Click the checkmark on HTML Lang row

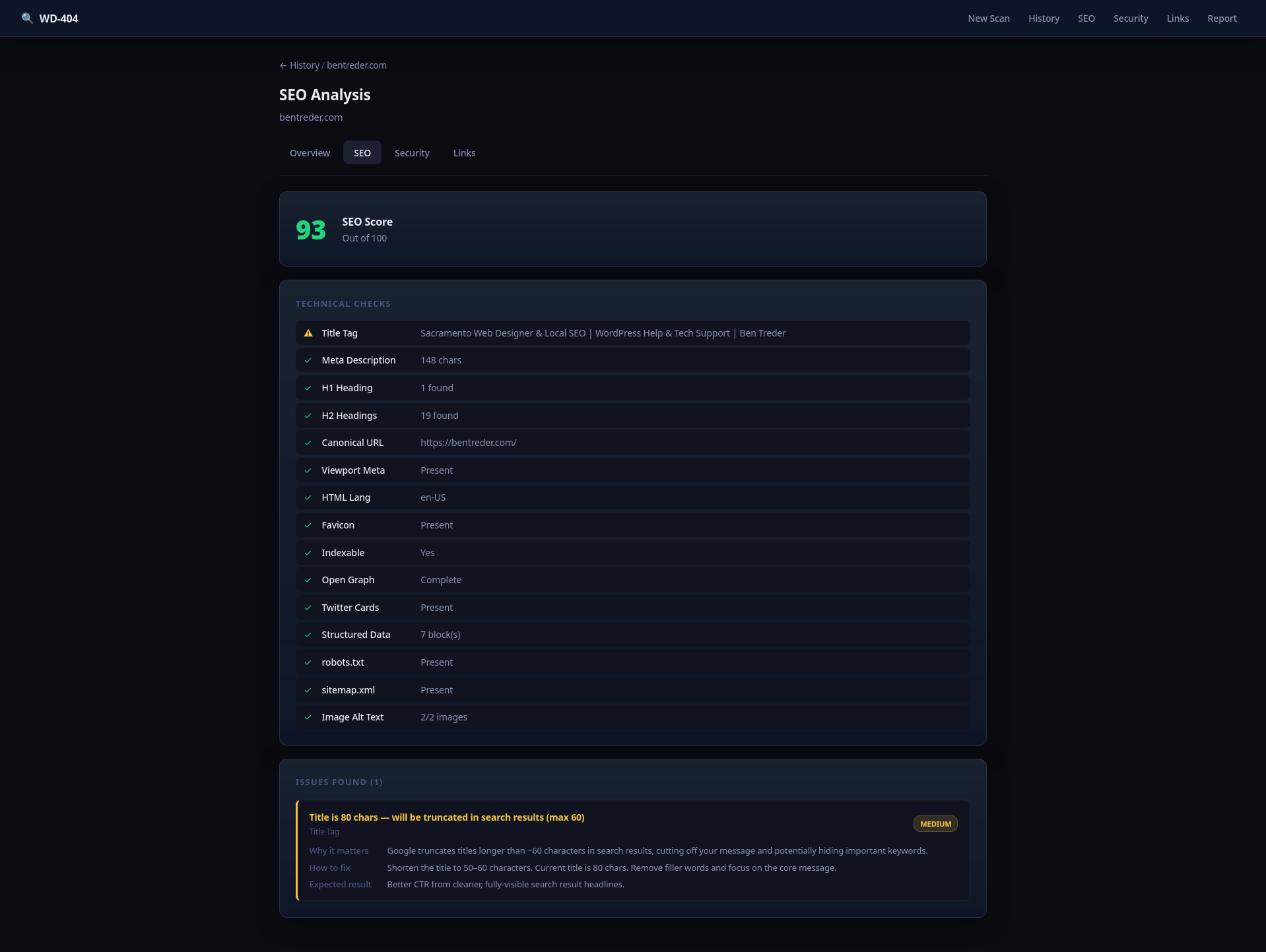308,497
